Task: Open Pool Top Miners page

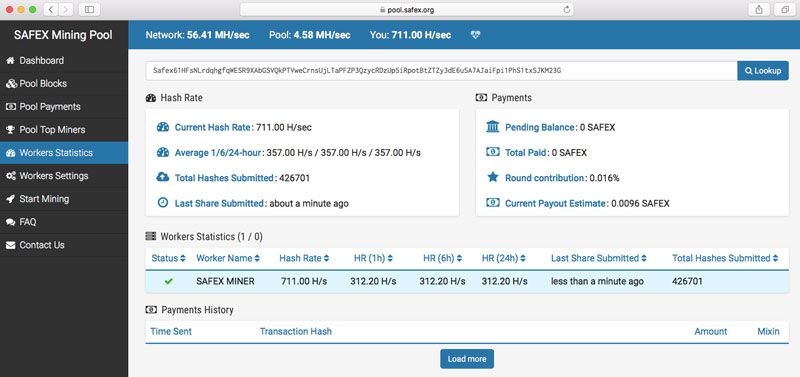Action: (64, 130)
